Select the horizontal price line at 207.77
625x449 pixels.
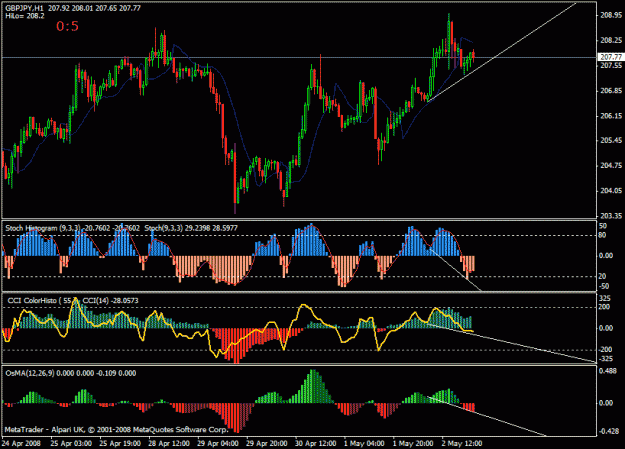point(299,57)
